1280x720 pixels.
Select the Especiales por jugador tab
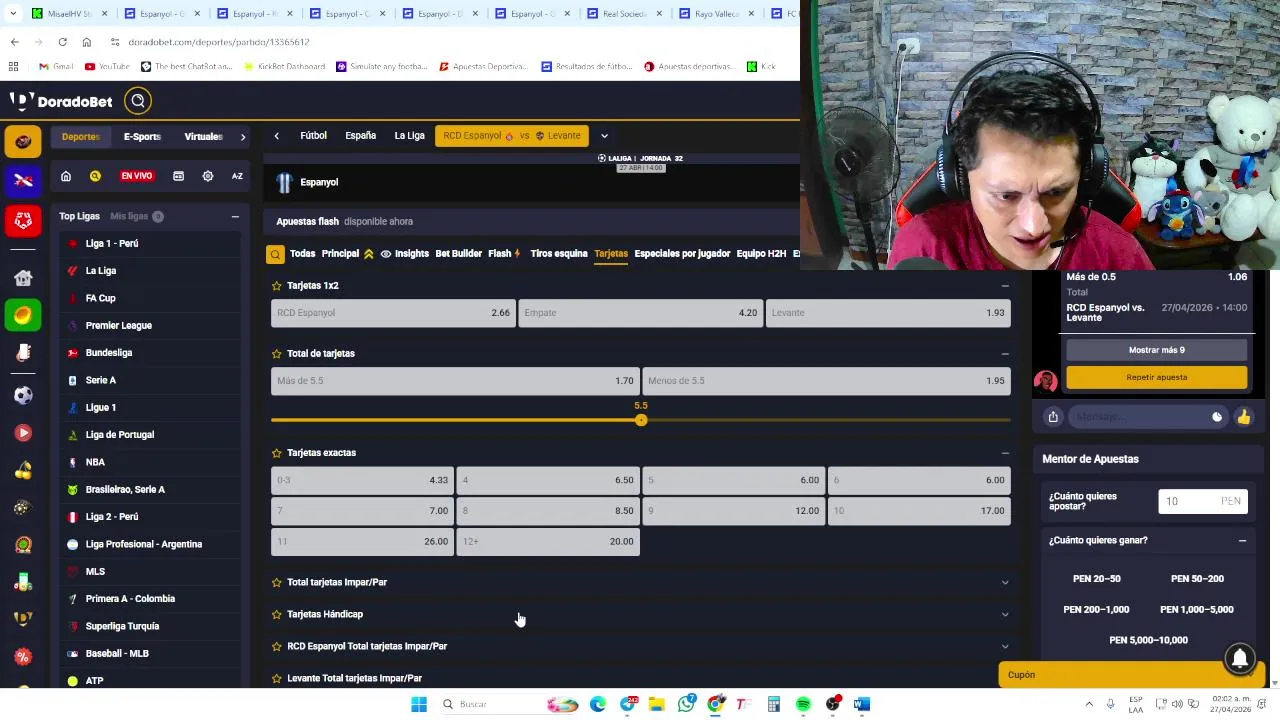[682, 254]
